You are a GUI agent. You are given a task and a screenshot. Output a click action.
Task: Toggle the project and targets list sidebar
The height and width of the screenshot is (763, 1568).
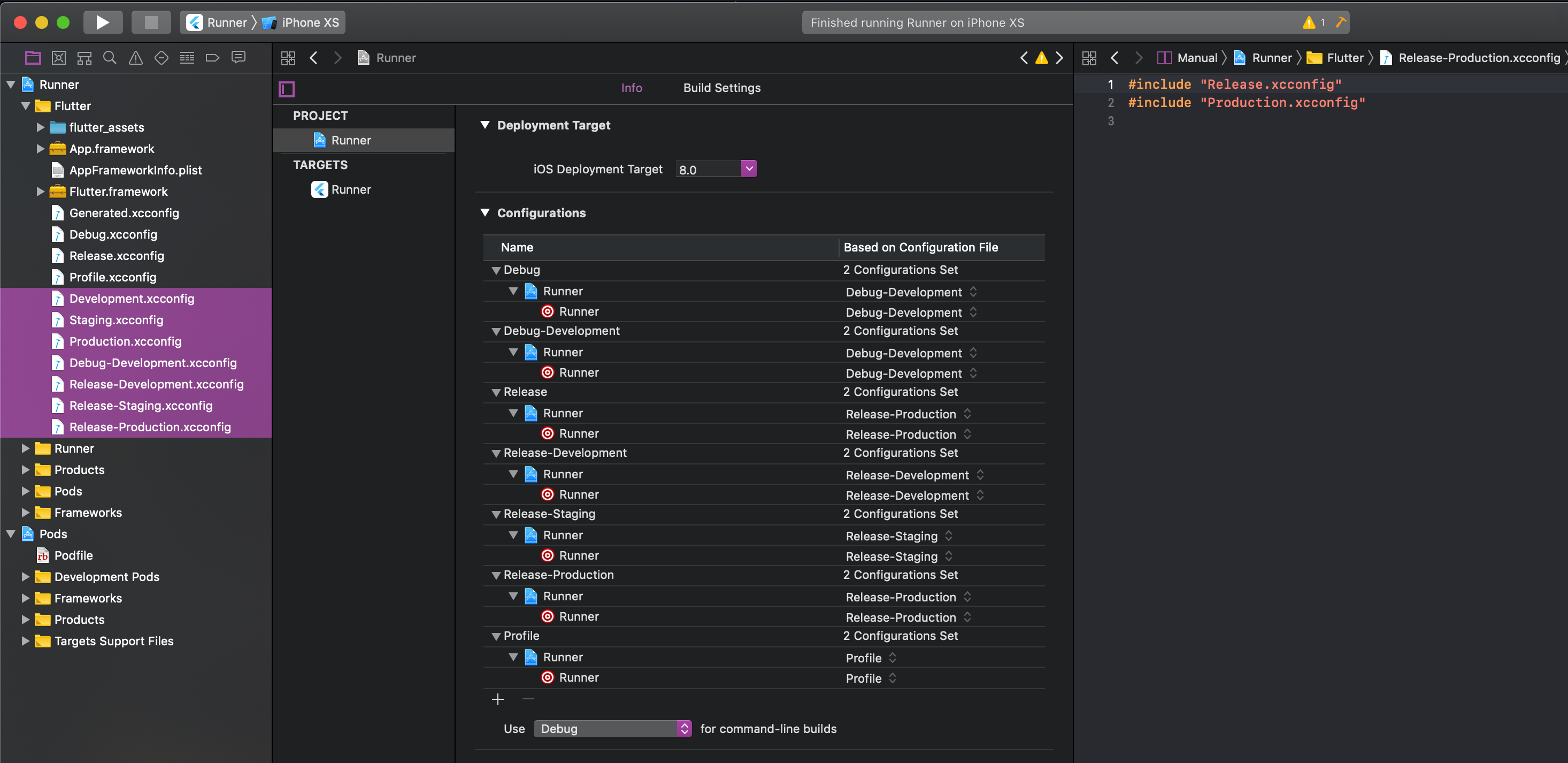[287, 89]
